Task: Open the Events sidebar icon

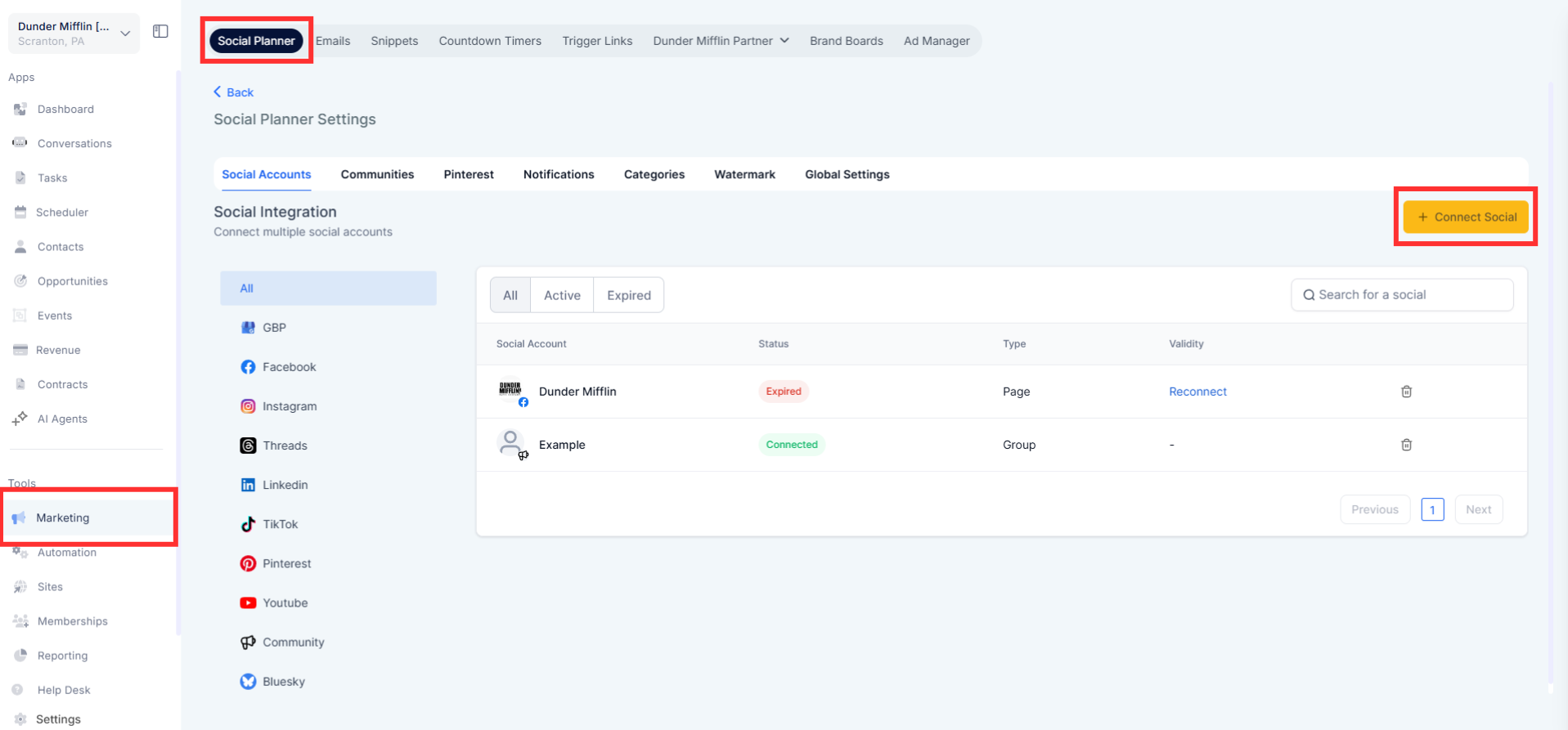Action: 20,316
